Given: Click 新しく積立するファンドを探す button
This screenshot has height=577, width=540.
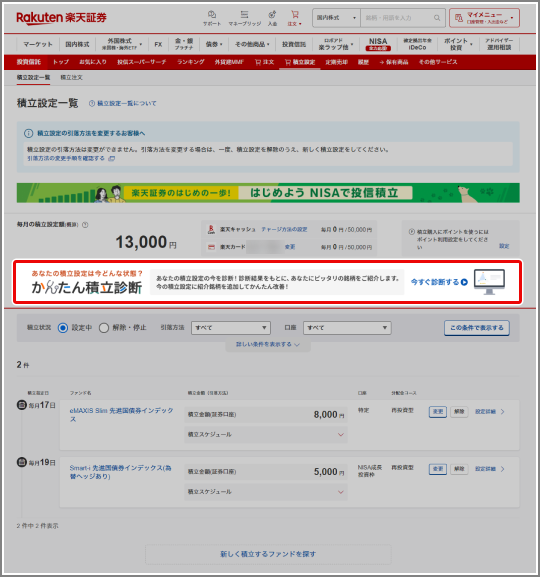Looking at the screenshot, I should point(268,554).
